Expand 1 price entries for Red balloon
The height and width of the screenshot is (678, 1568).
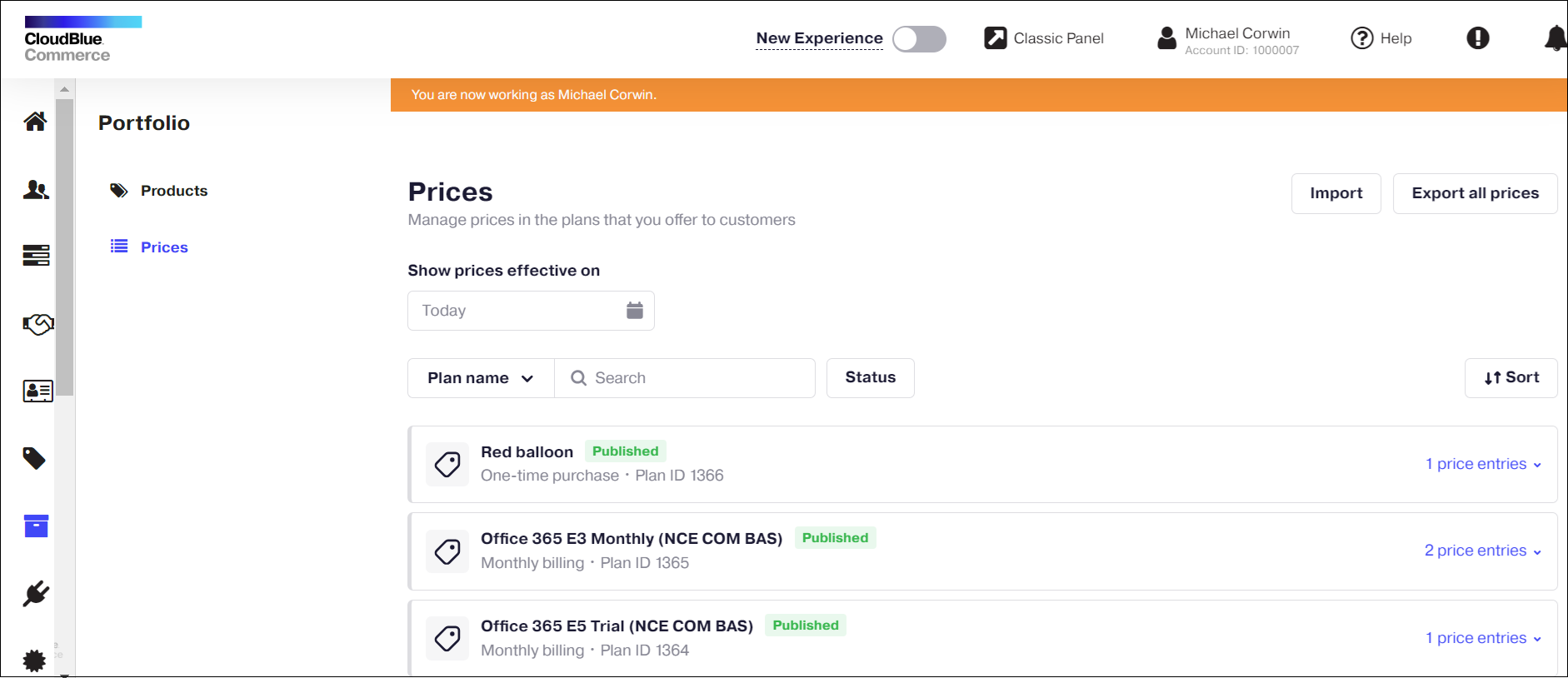[x=1483, y=464]
